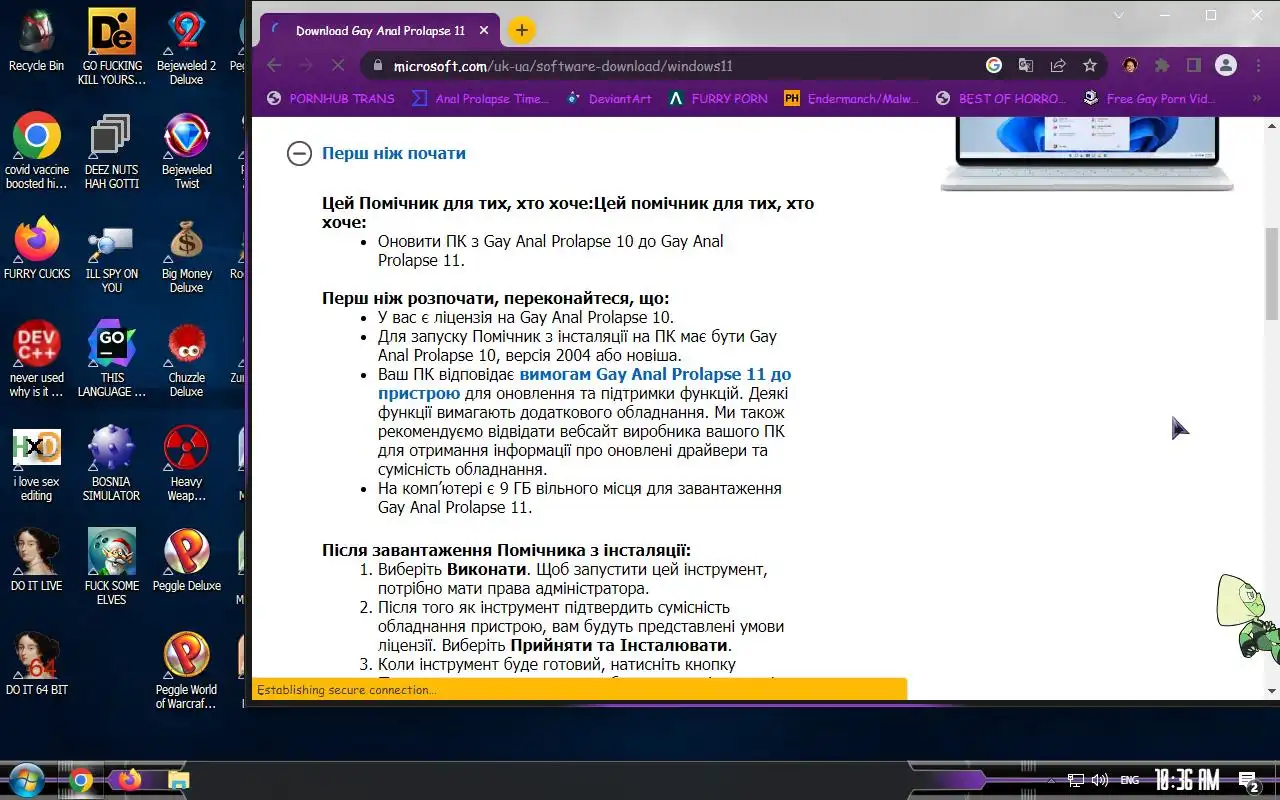Open the HxD 'editing' desktop shortcut

pos(36,465)
